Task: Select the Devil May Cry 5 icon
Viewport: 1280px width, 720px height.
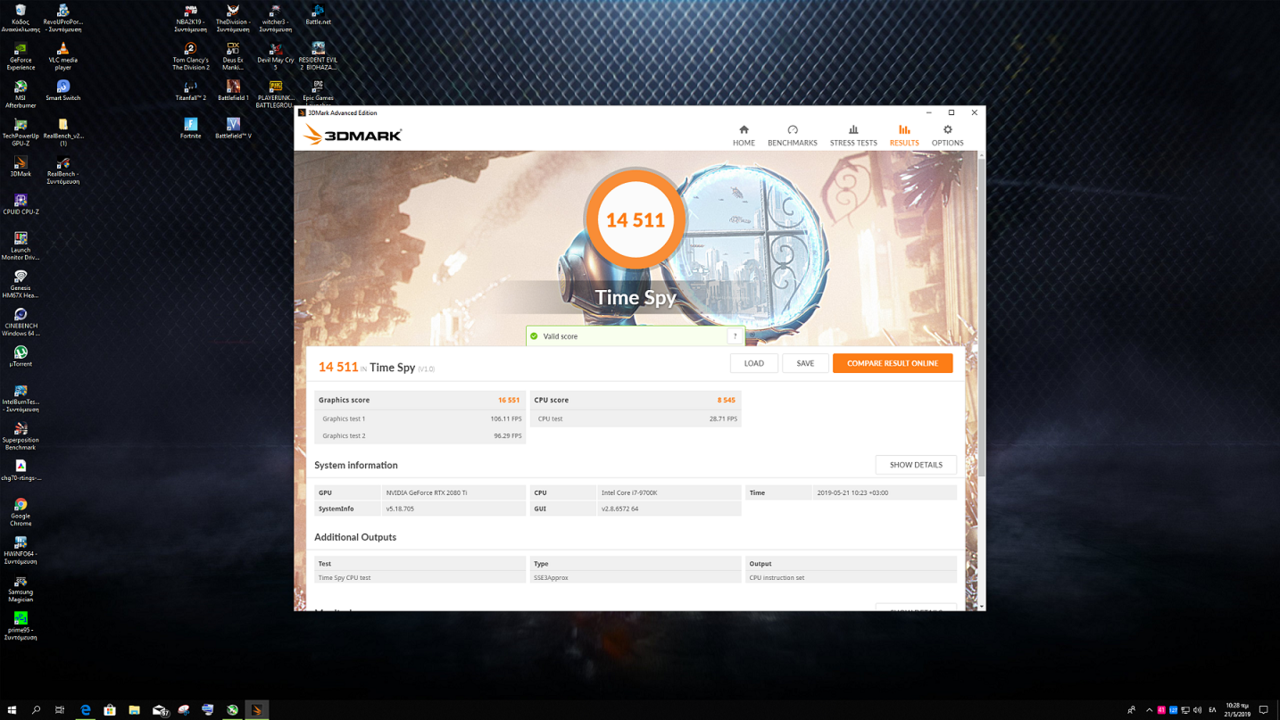Action: coord(275,56)
